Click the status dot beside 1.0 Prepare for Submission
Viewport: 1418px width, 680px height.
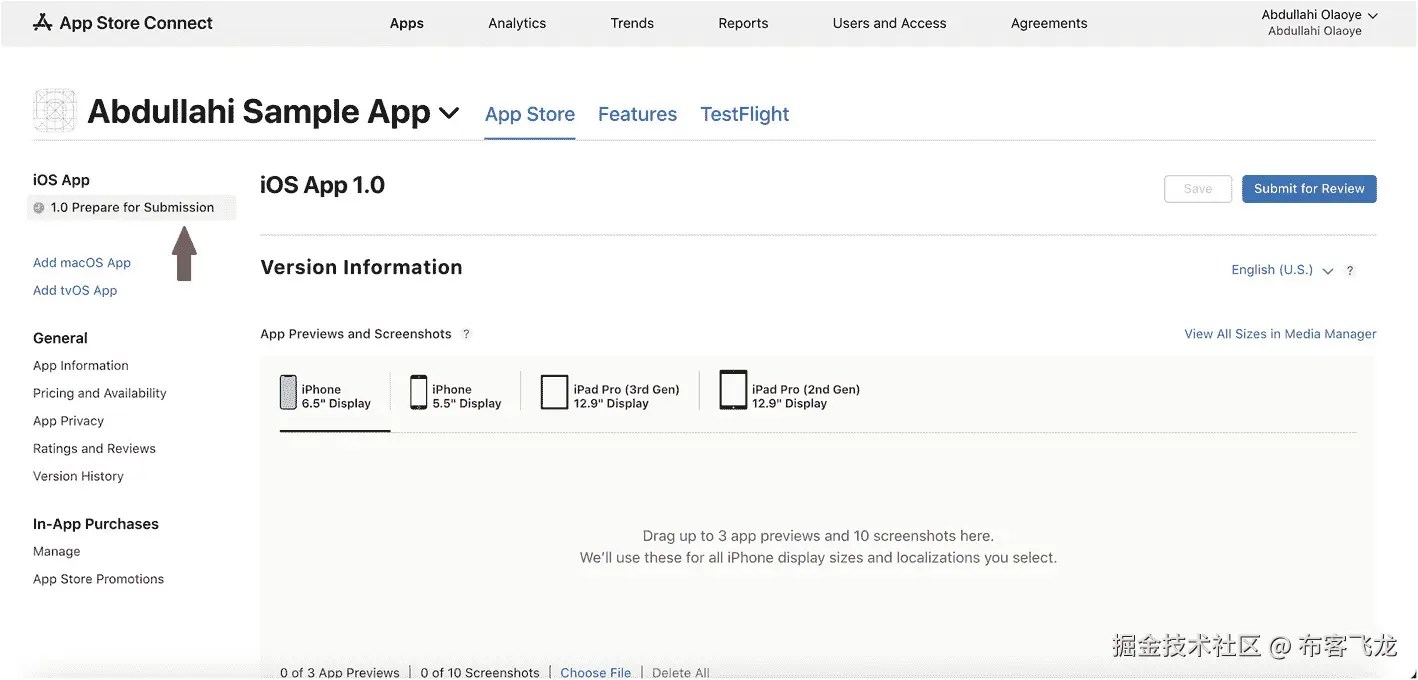[39, 208]
